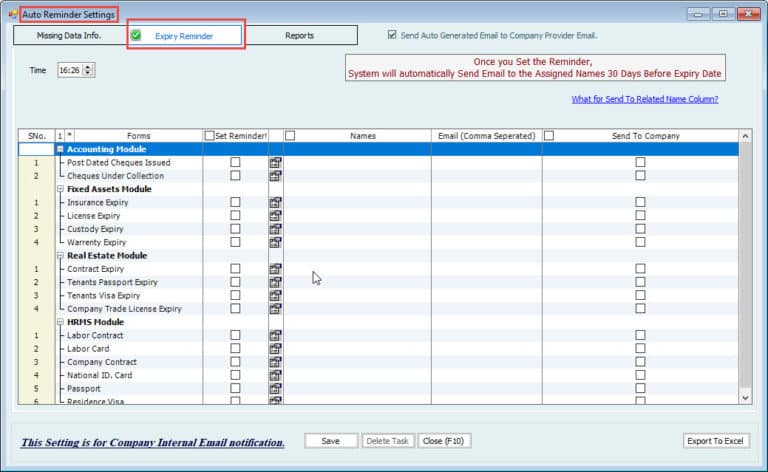Image resolution: width=768 pixels, height=472 pixels.
Task: Click the grid's vertical scrollbar down arrow
Action: click(x=744, y=397)
